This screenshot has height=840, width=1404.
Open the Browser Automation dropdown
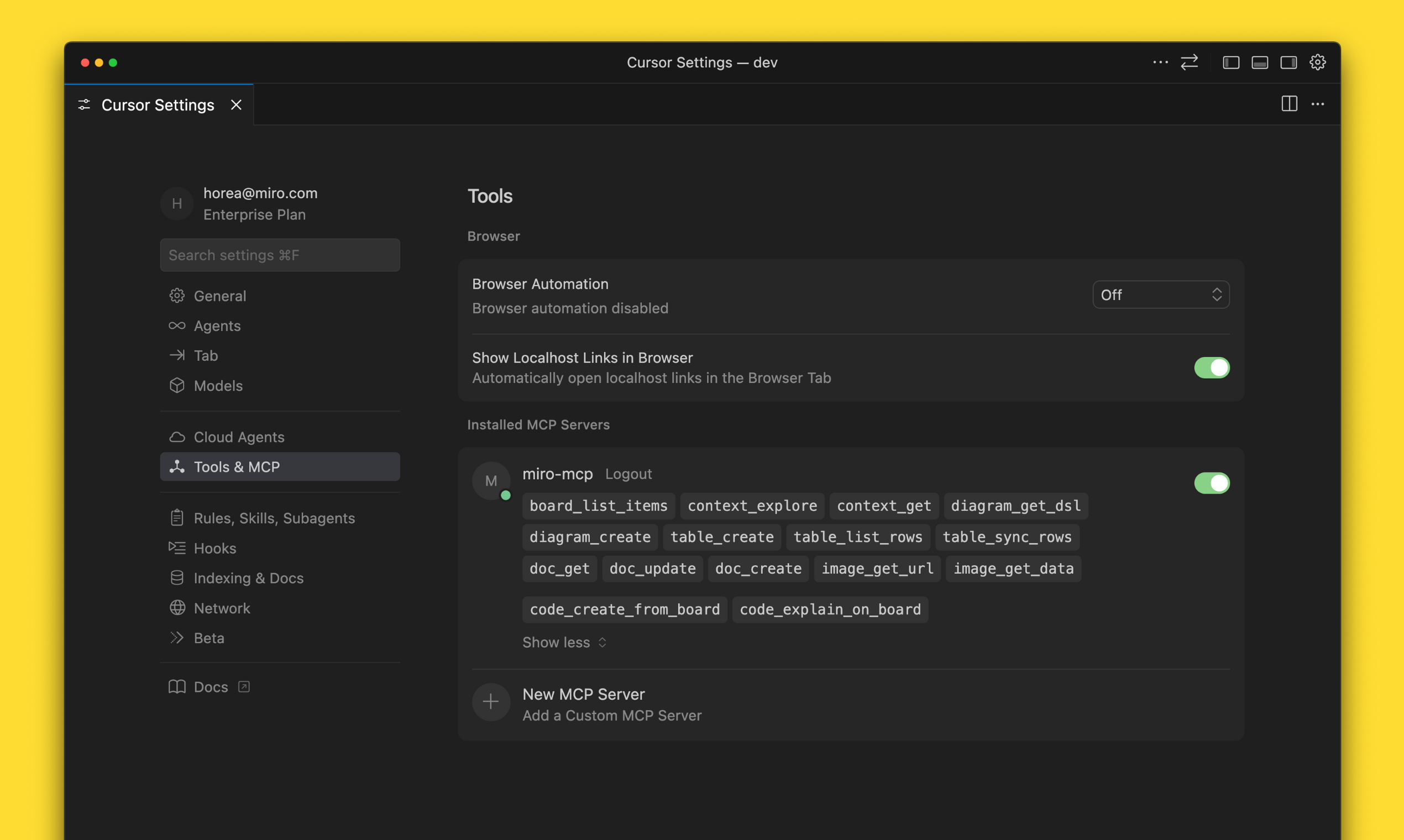(x=1161, y=295)
